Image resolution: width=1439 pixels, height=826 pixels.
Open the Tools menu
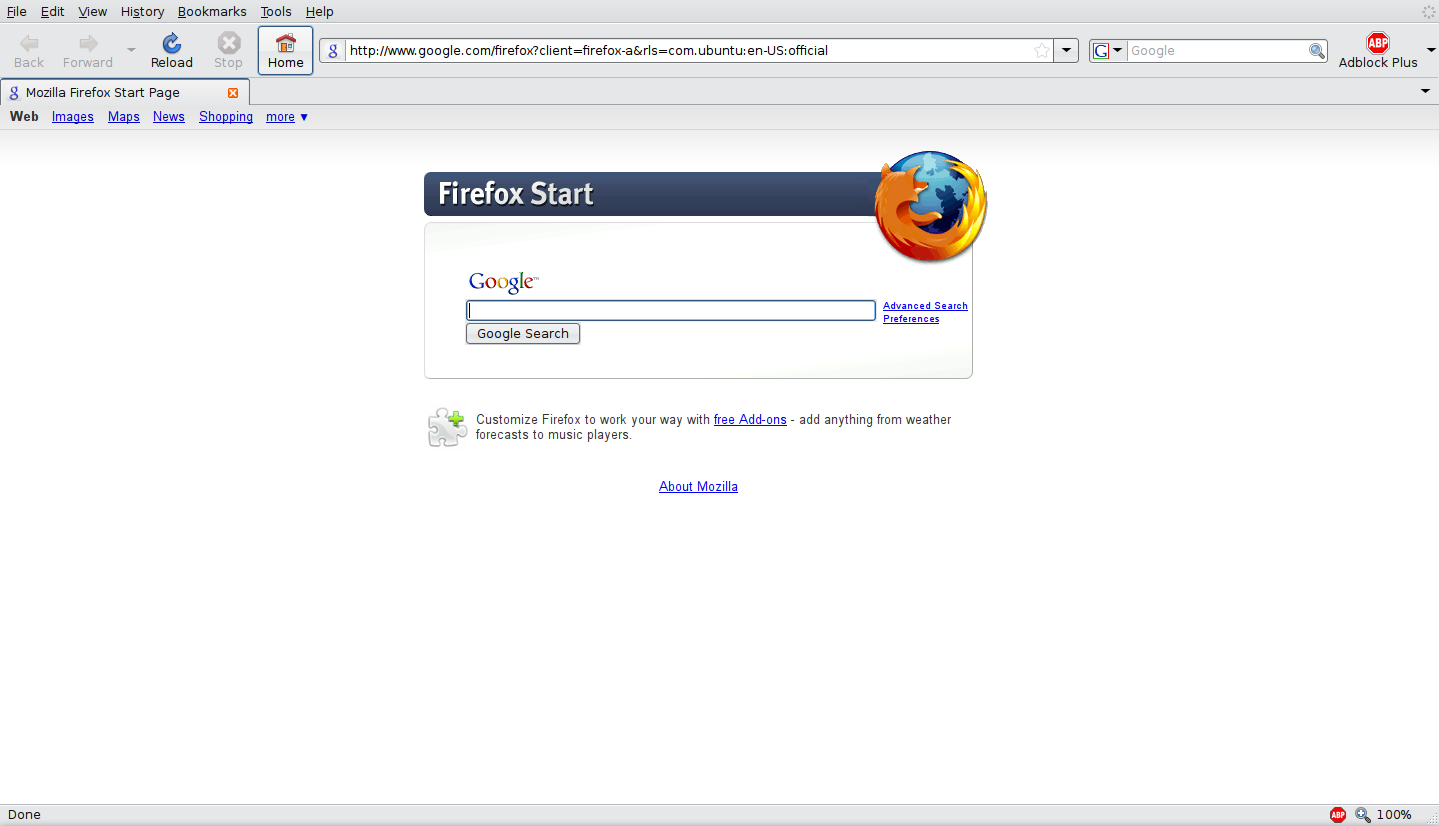[x=276, y=12]
